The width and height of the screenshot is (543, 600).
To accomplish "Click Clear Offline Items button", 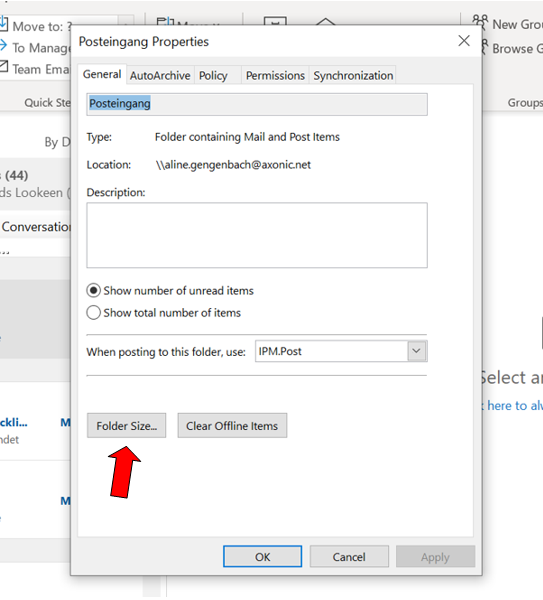I will 232,426.
